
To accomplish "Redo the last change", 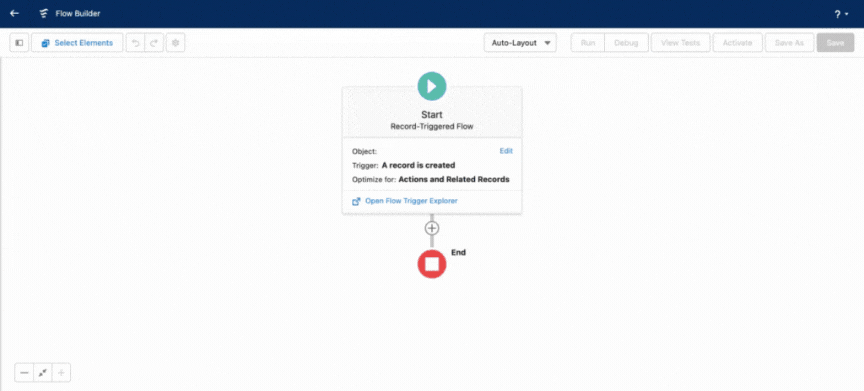I will (x=154, y=43).
